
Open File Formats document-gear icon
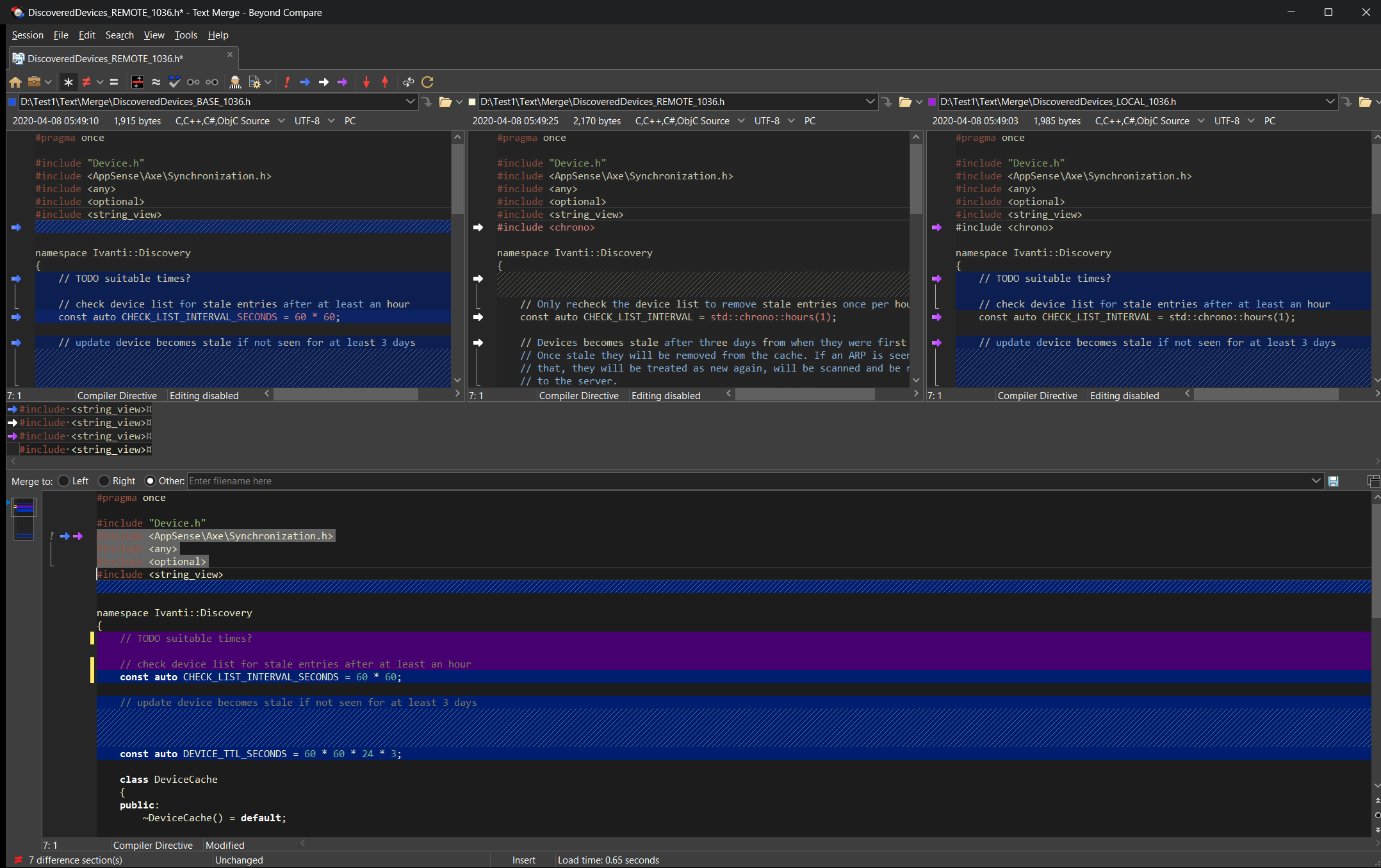pyautogui.click(x=254, y=82)
